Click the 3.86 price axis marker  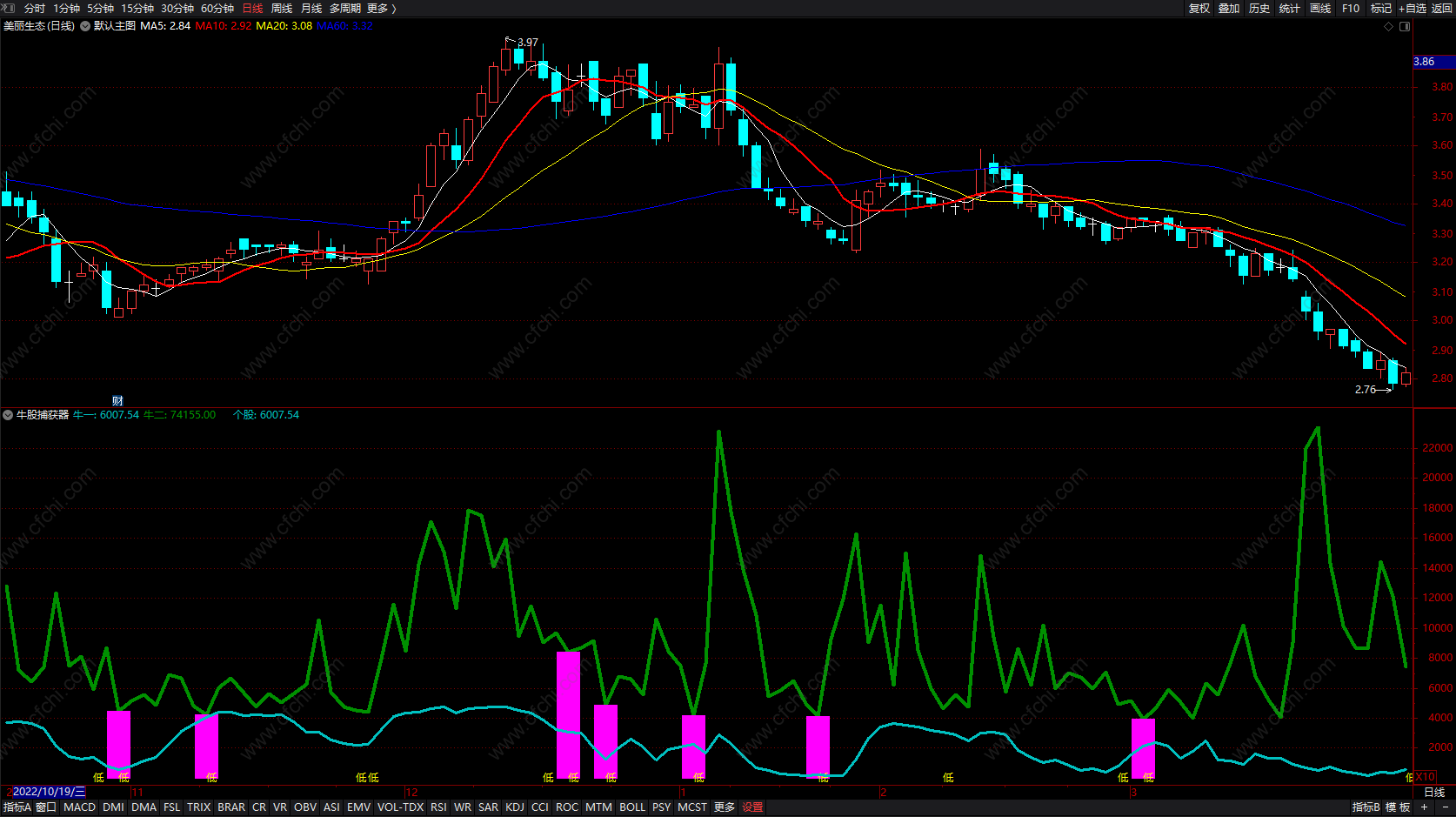click(x=1433, y=62)
